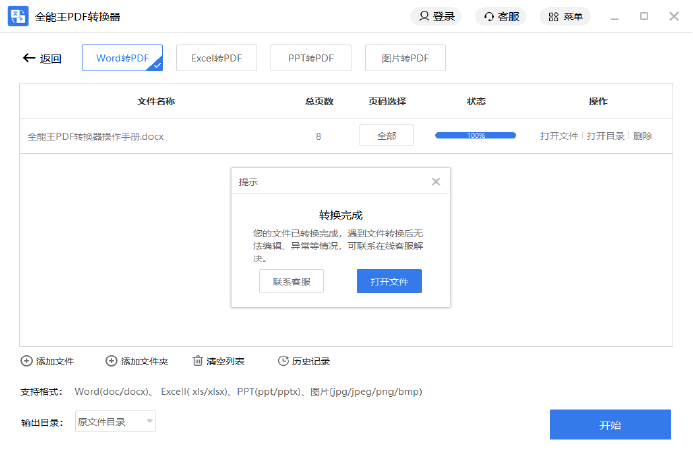Click 添加文件 plus icon
This screenshot has width=693, height=457.
pyautogui.click(x=26, y=361)
